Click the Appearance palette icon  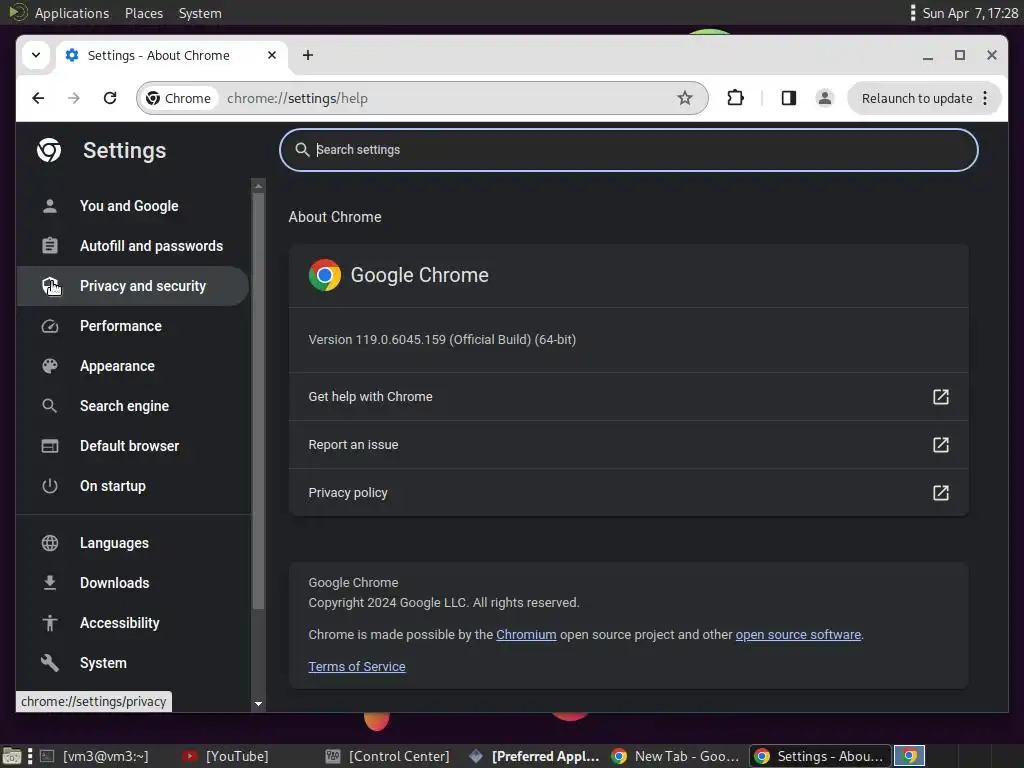click(50, 366)
